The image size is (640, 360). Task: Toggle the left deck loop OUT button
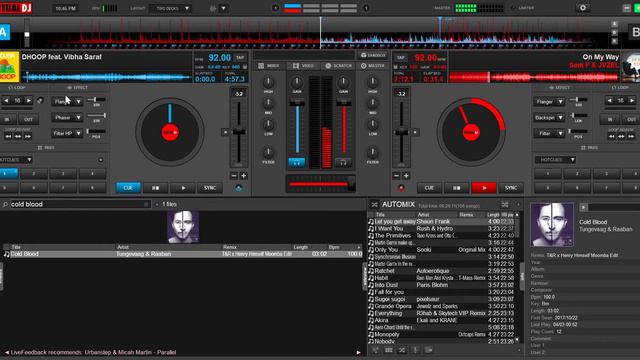pos(28,119)
